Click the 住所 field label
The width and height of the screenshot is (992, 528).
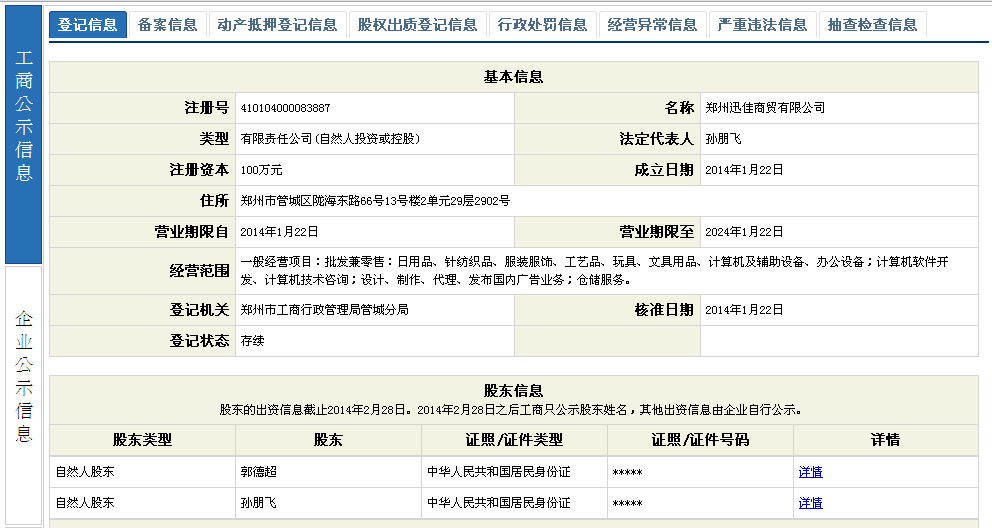pyautogui.click(x=214, y=201)
